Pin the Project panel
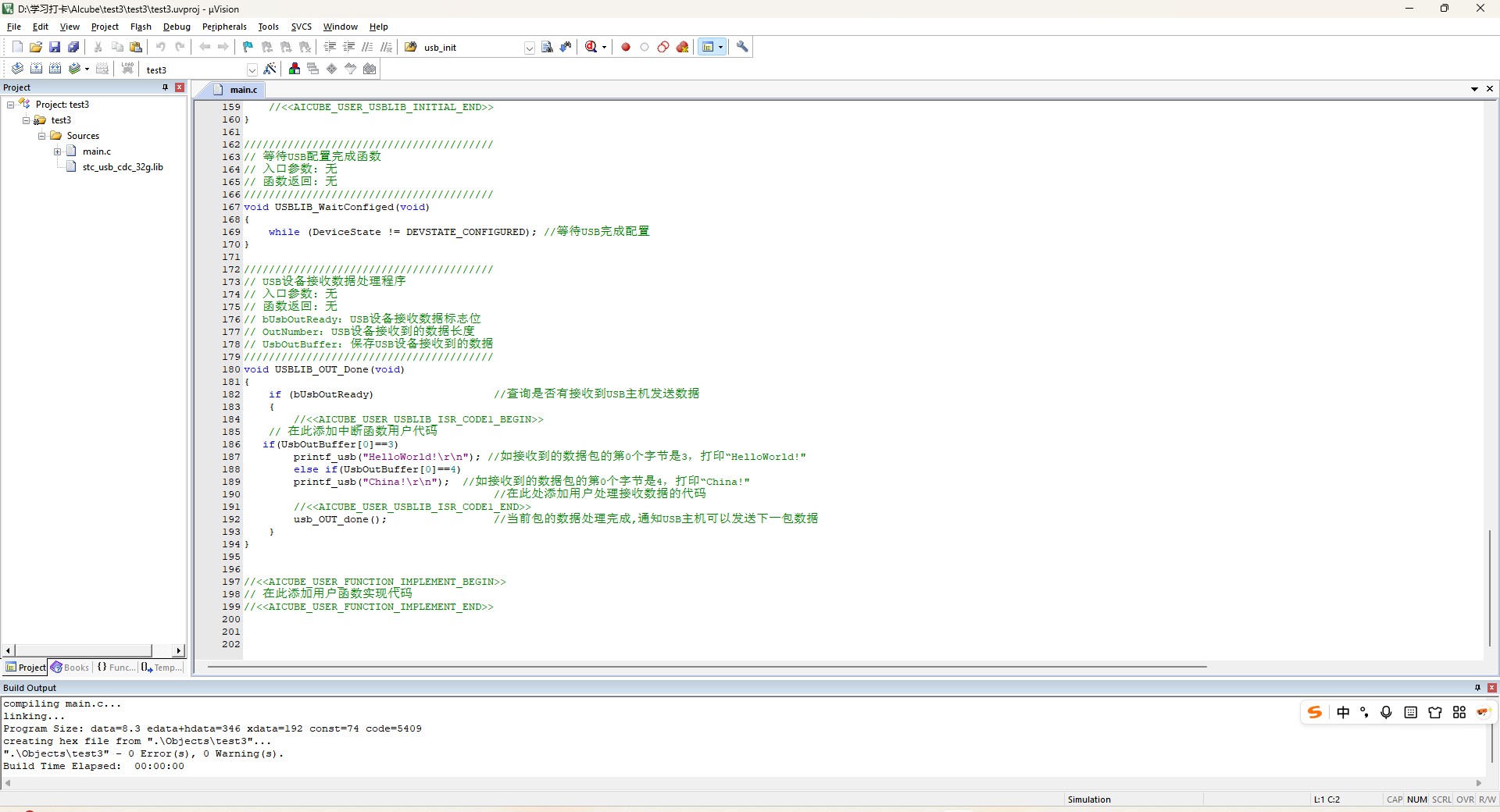The height and width of the screenshot is (812, 1500). tap(165, 87)
